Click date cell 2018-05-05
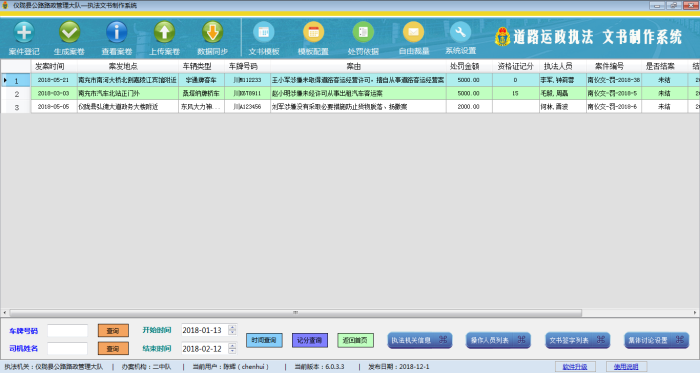Screen dimensions: 700x373 (54, 107)
